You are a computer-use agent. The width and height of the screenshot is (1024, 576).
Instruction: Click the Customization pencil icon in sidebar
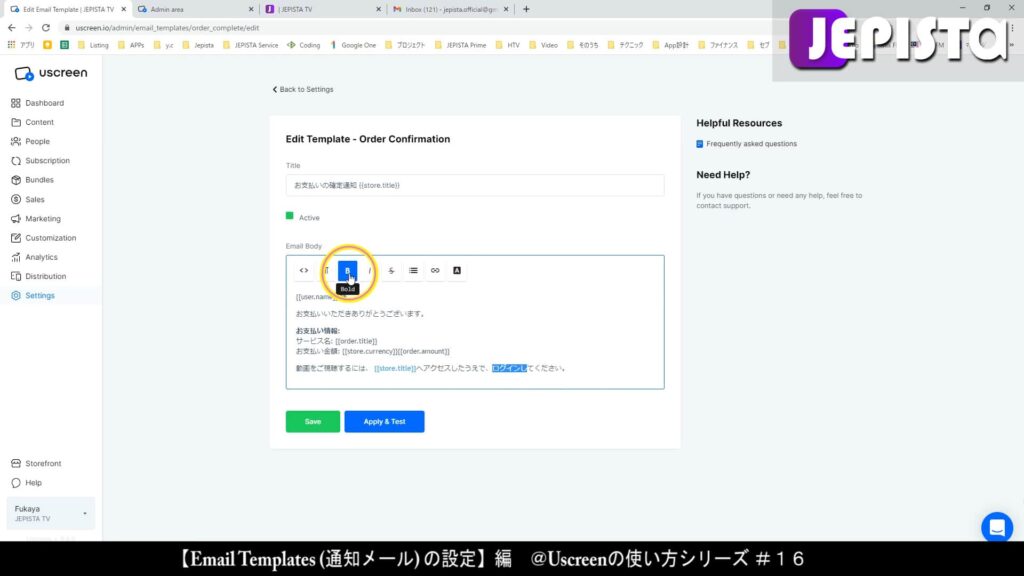[x=16, y=238]
